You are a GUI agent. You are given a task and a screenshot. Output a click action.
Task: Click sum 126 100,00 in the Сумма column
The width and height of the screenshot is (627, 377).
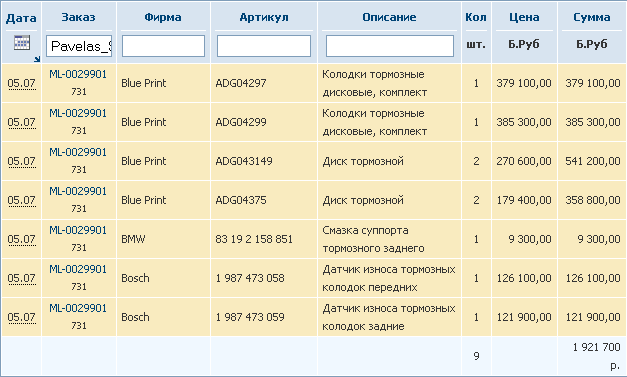[x=593, y=278]
